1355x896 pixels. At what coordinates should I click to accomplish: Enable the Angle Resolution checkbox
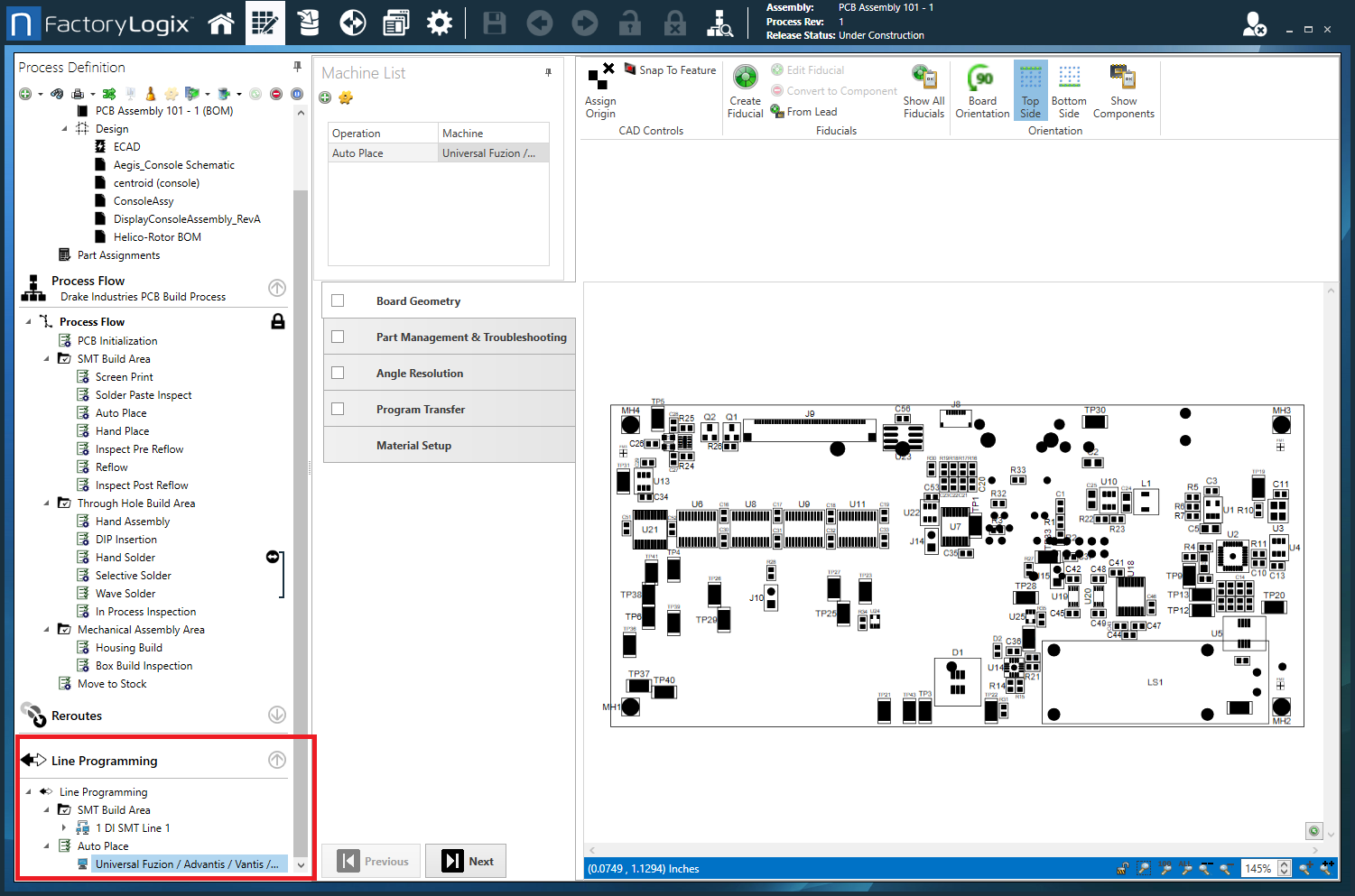[x=338, y=373]
